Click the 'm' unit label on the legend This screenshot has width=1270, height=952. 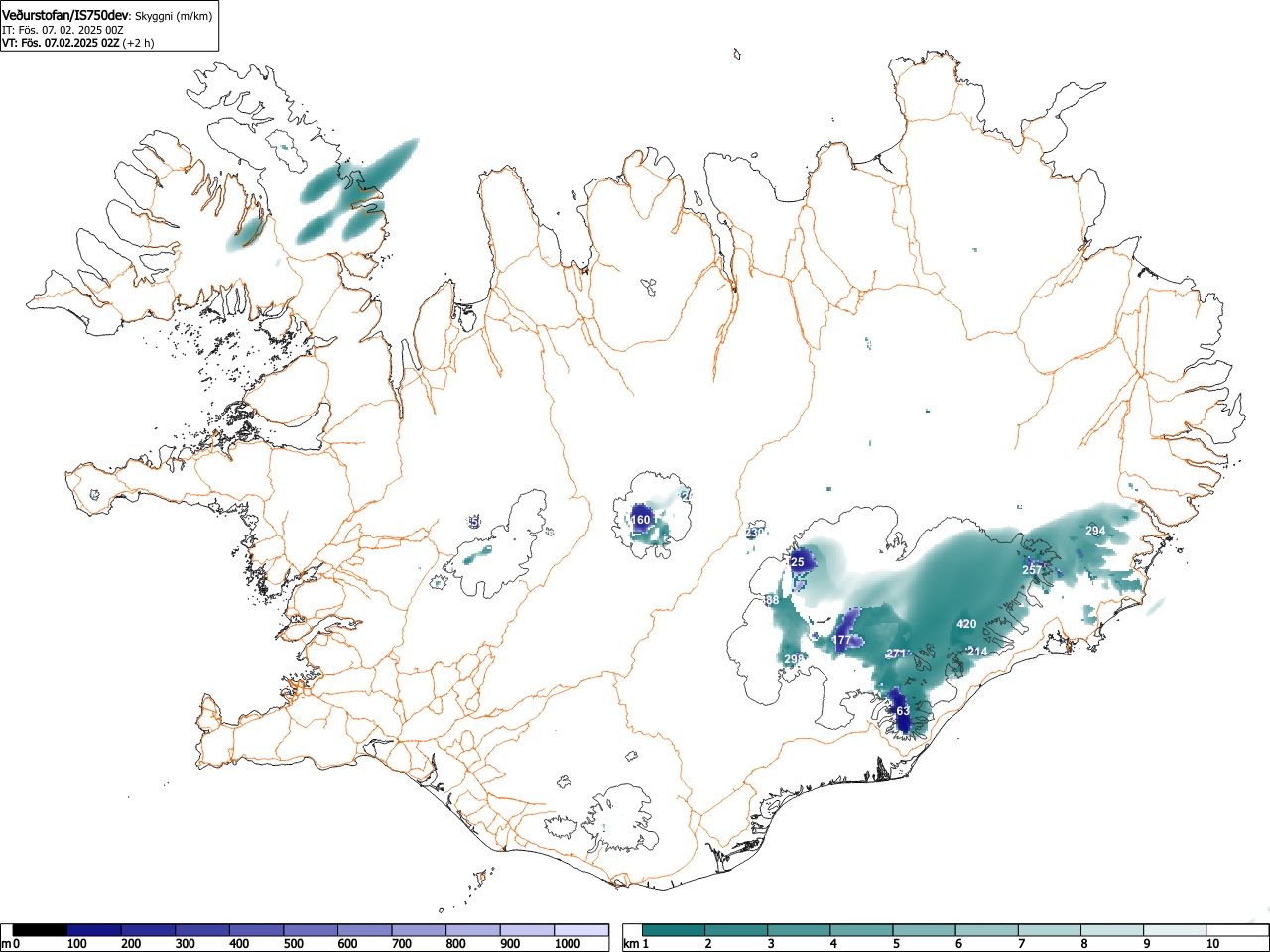click(x=6, y=944)
